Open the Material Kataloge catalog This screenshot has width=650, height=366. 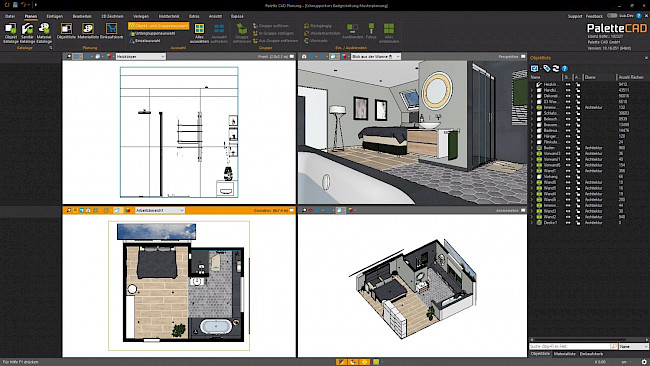[x=44, y=33]
